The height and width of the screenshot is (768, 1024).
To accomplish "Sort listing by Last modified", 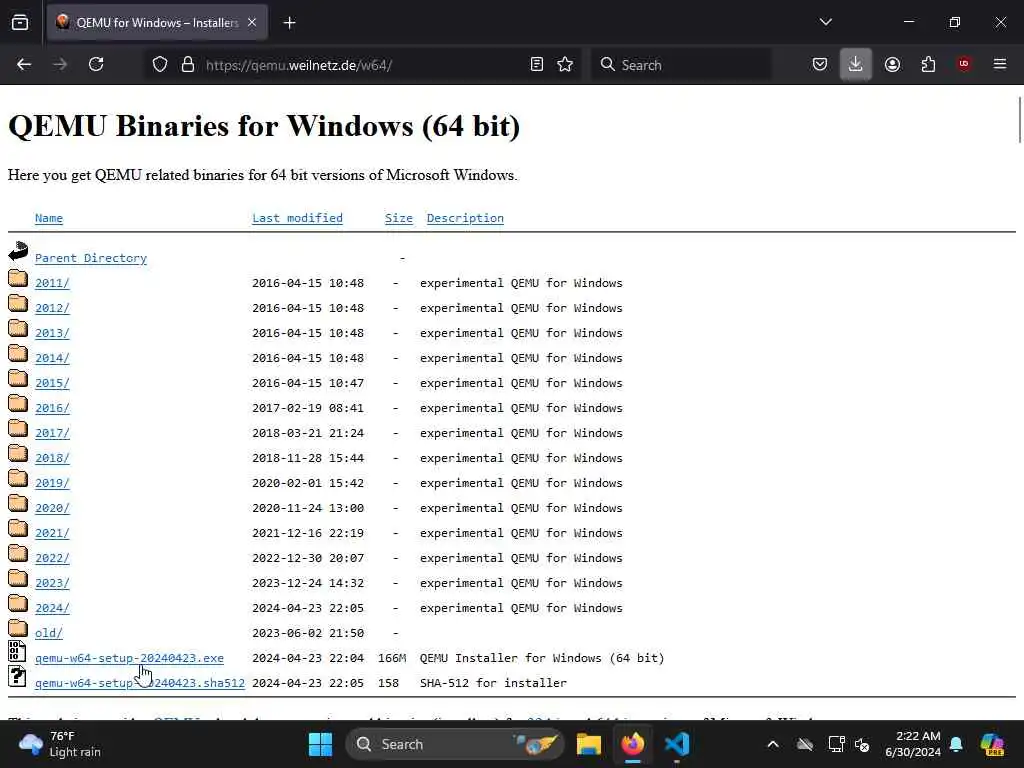I will [x=298, y=218].
